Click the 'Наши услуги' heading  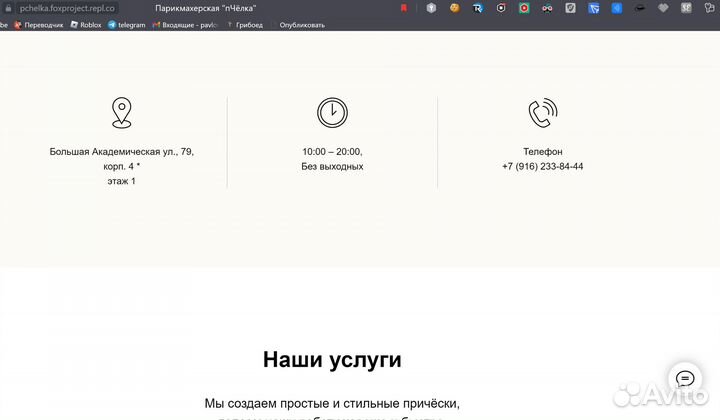coord(332,359)
